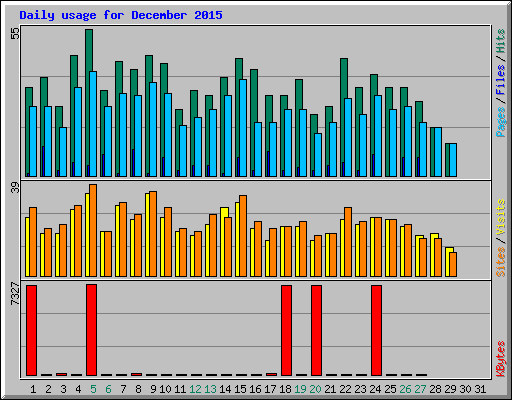Screen dimensions: 512x400
Task: Click green day label '19' on the x-axis
Action: point(300,389)
